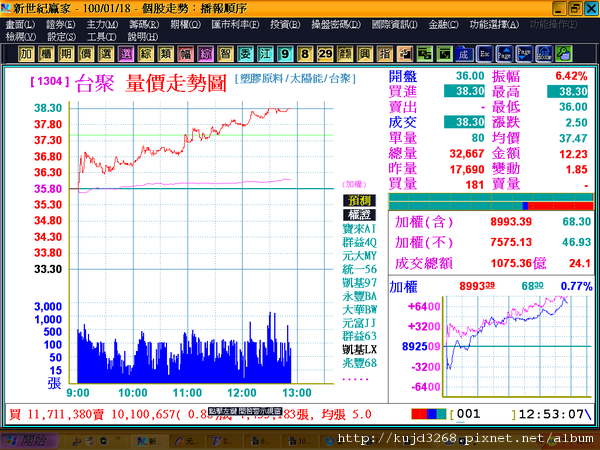The width and height of the screenshot is (600, 450).
Task: Select warrant 凱基LX
Action: [359, 349]
